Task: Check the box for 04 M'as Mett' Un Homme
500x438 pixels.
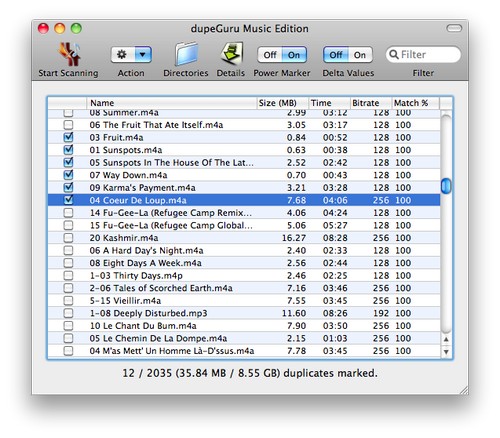Action: pos(68,351)
